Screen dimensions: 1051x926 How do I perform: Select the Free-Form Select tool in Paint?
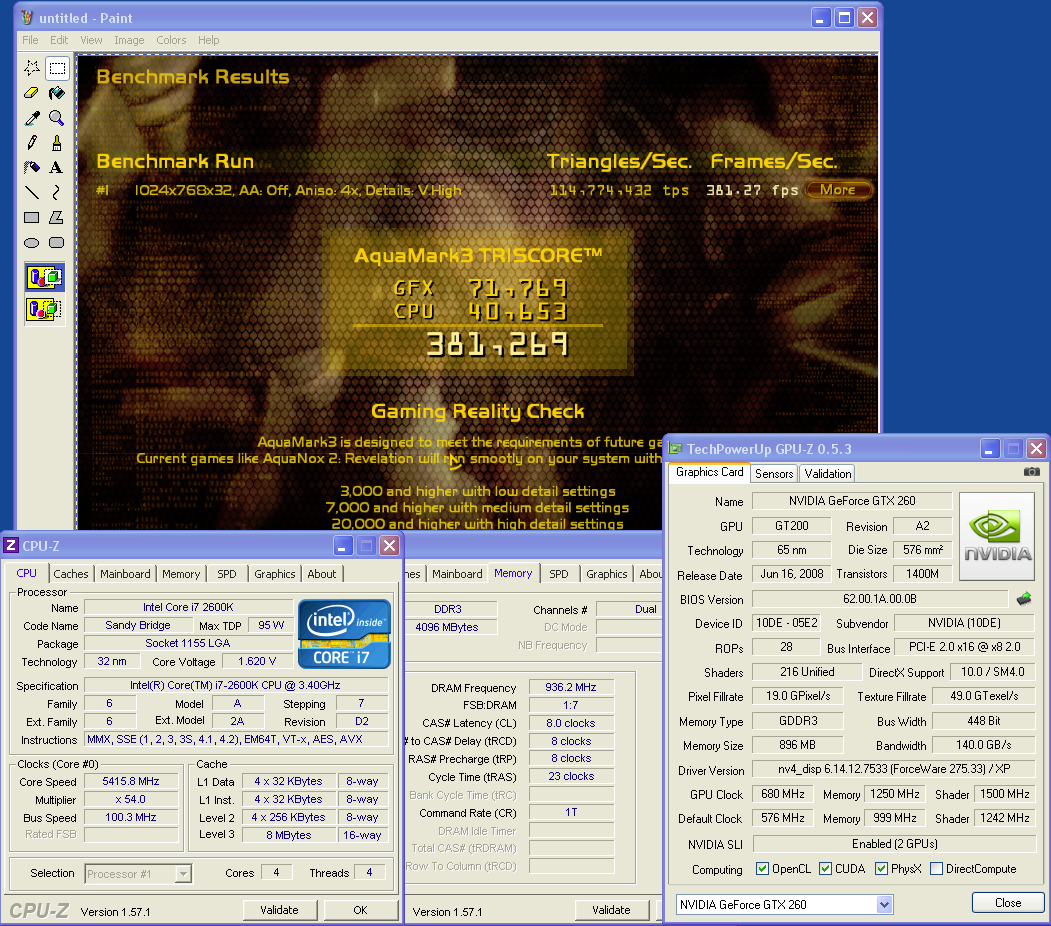coord(32,68)
